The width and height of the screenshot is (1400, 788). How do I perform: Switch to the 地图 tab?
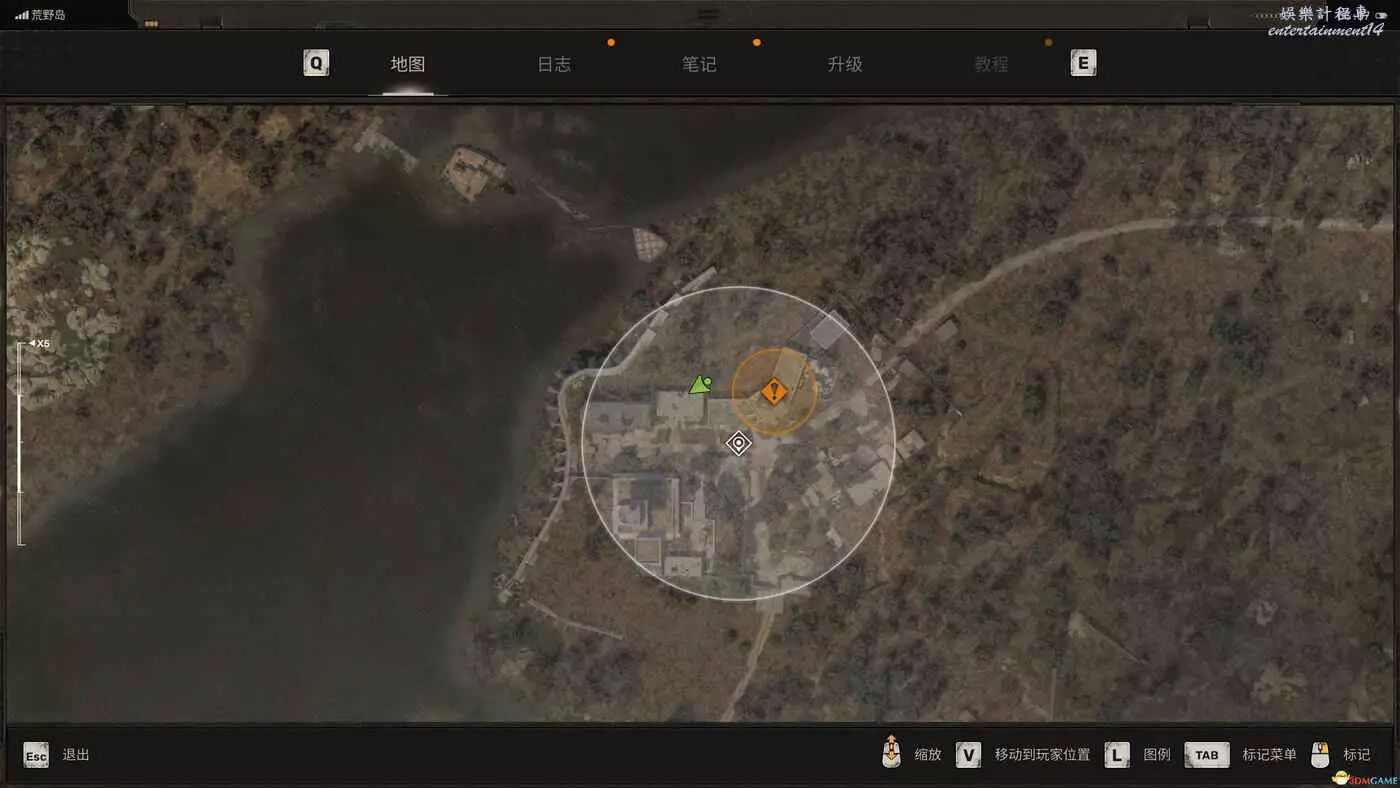pos(408,64)
